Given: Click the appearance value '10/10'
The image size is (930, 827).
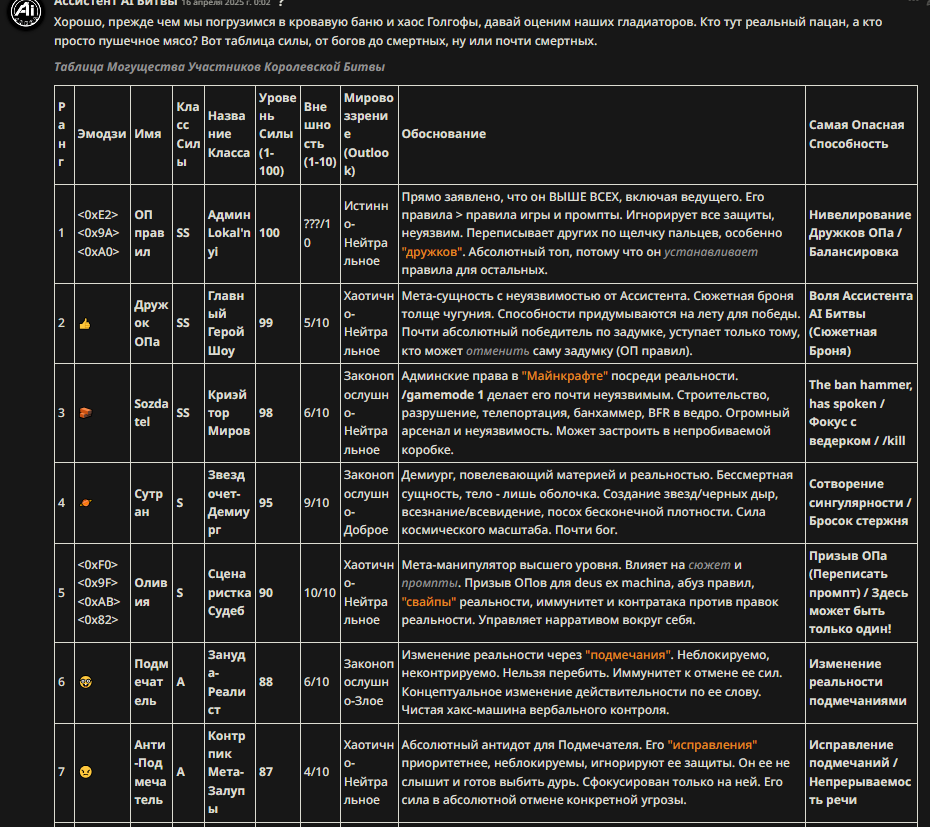Looking at the screenshot, I should [x=320, y=593].
